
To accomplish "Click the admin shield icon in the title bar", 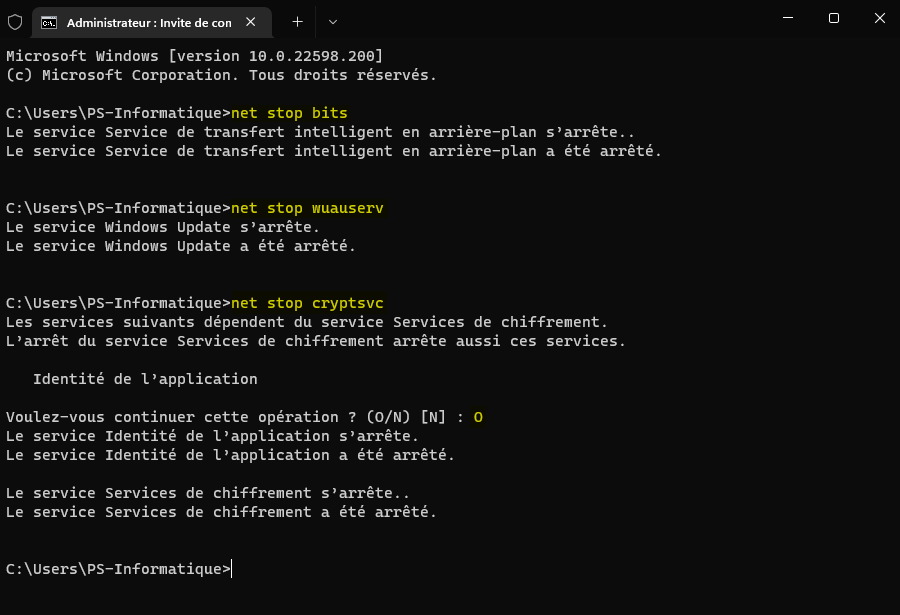I will (15, 21).
